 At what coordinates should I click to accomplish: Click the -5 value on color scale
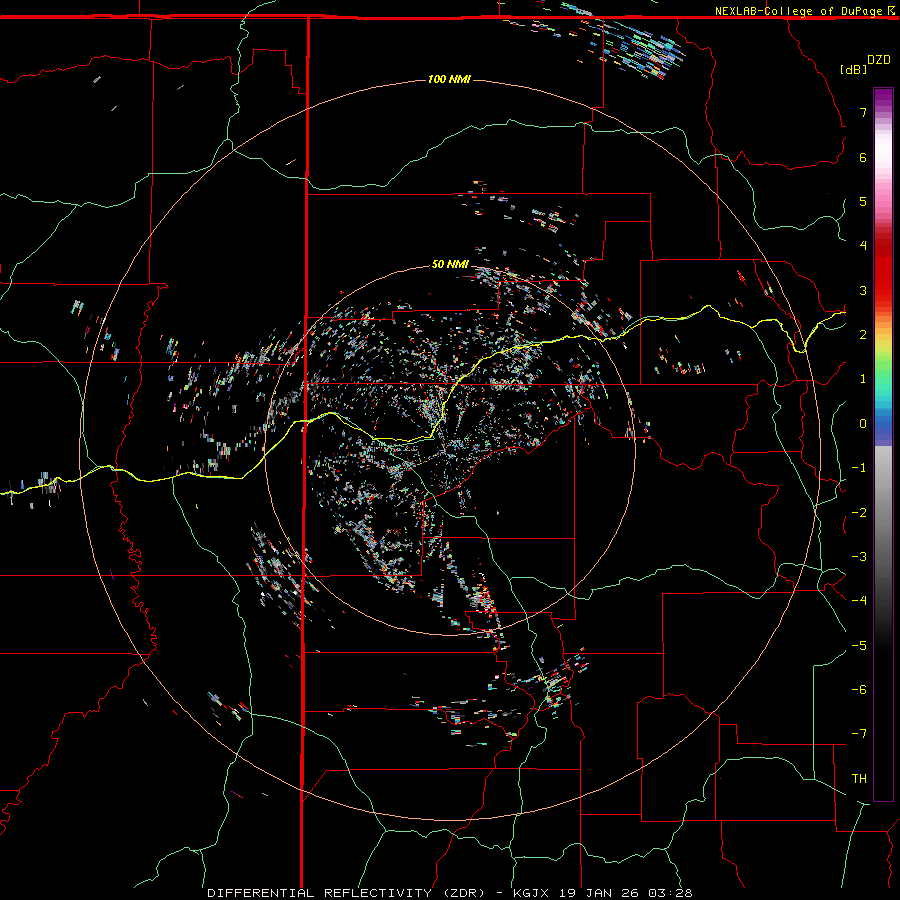(x=859, y=646)
